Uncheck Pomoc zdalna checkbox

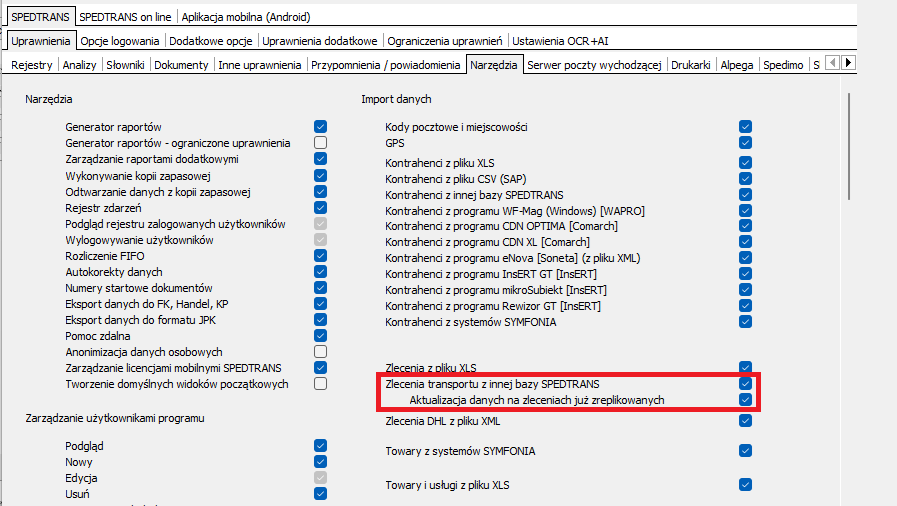[321, 336]
